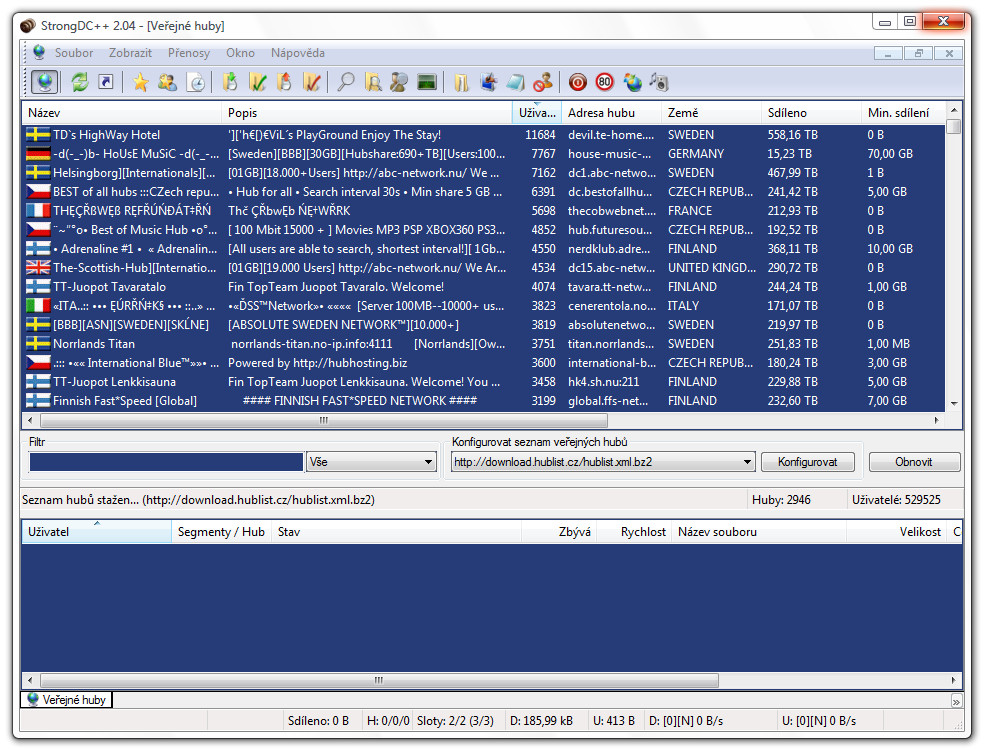The width and height of the screenshot is (985, 750).
Task: Toggle the user-with-prohibition-sign toolbar icon
Action: [x=543, y=82]
